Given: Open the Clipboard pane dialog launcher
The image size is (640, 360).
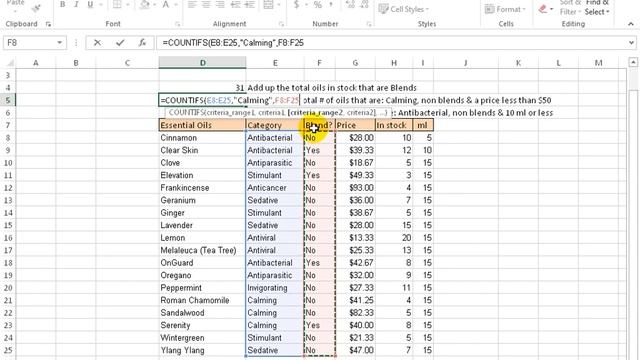Looking at the screenshot, I should pos(48,24).
